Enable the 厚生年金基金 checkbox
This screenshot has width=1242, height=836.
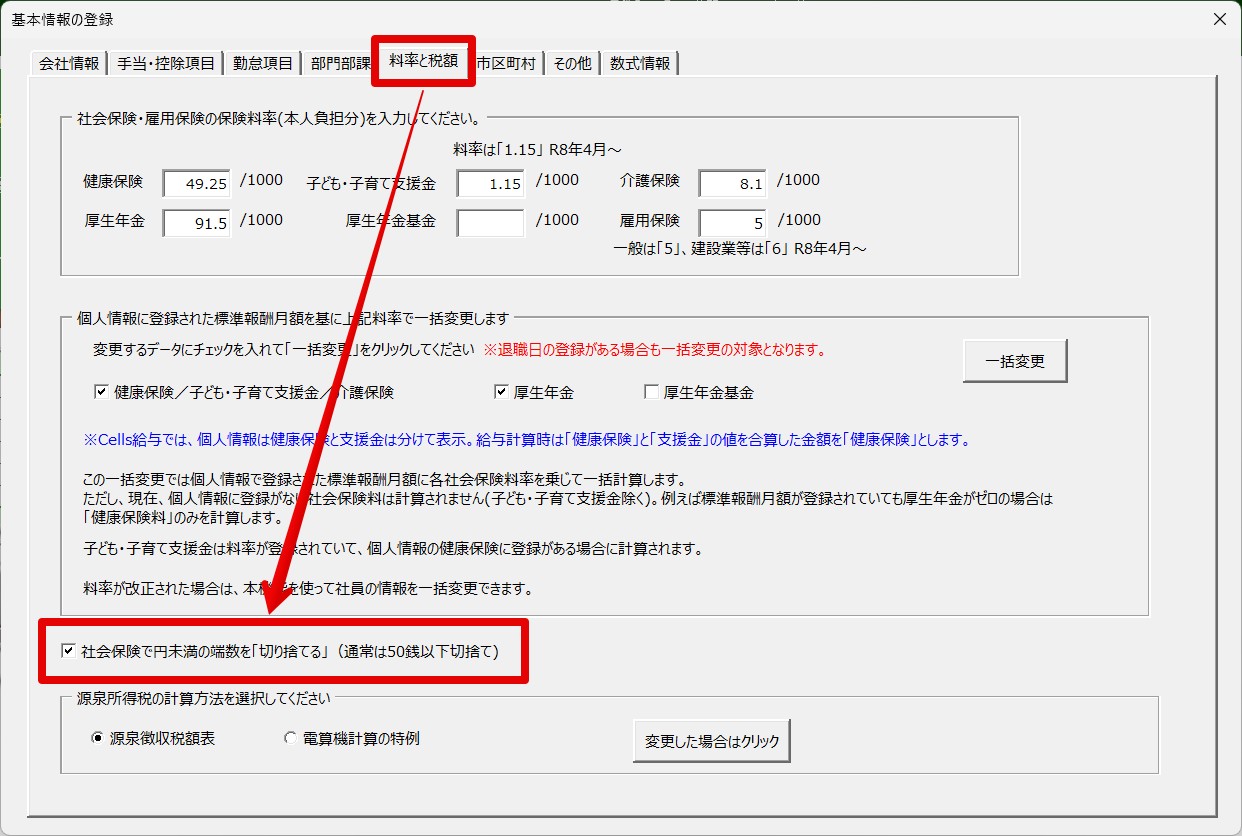tap(651, 392)
